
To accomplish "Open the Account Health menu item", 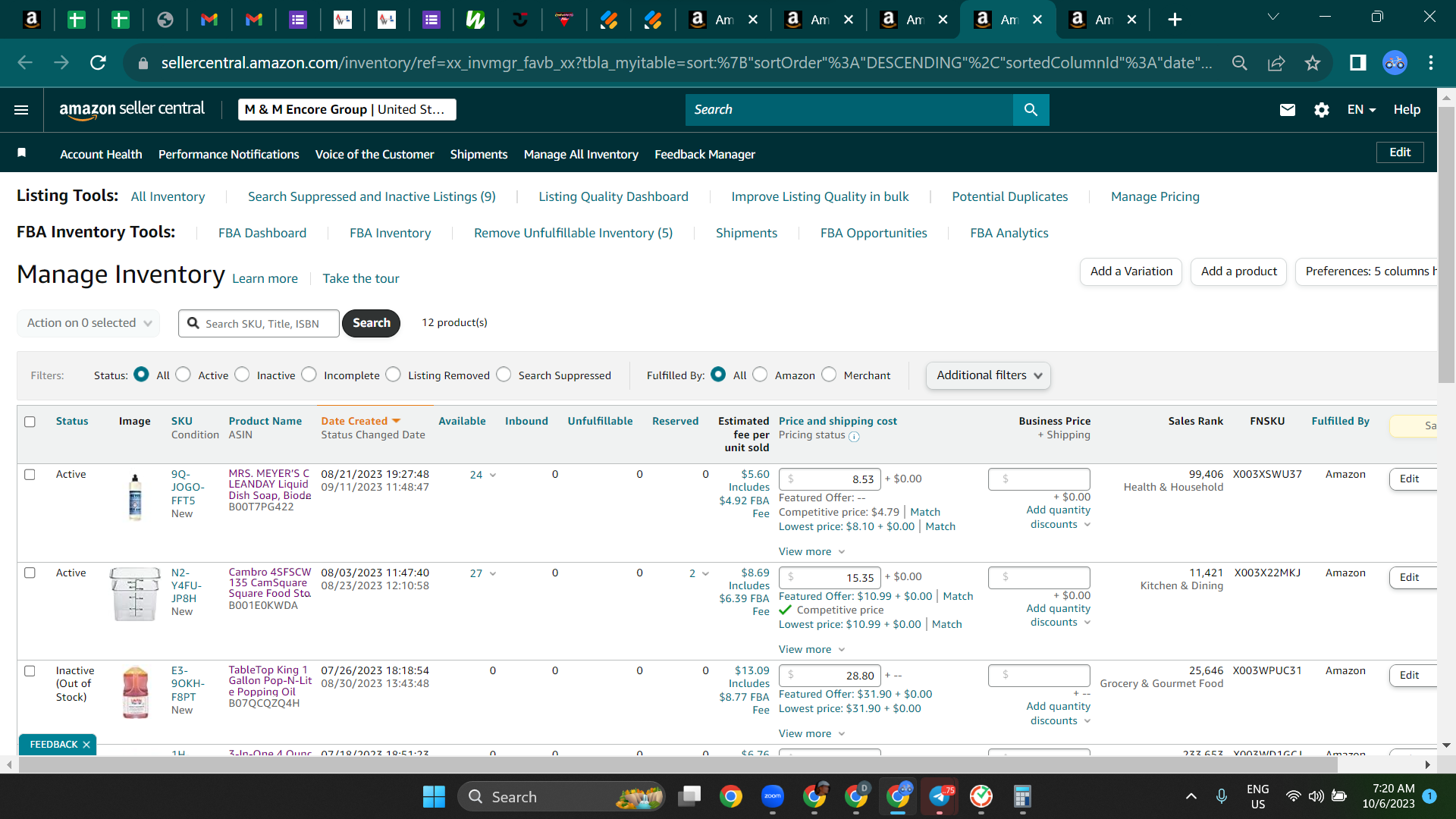I will pos(101,154).
